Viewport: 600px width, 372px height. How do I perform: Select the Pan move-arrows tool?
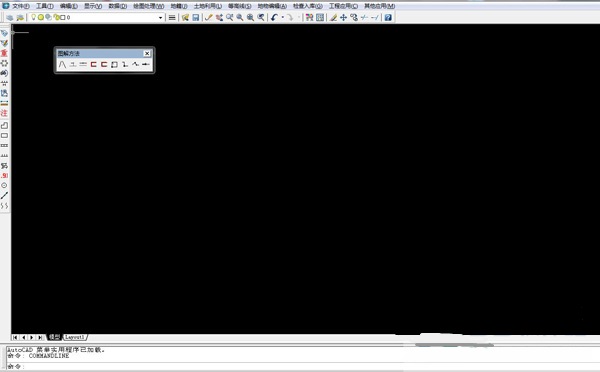coord(343,18)
